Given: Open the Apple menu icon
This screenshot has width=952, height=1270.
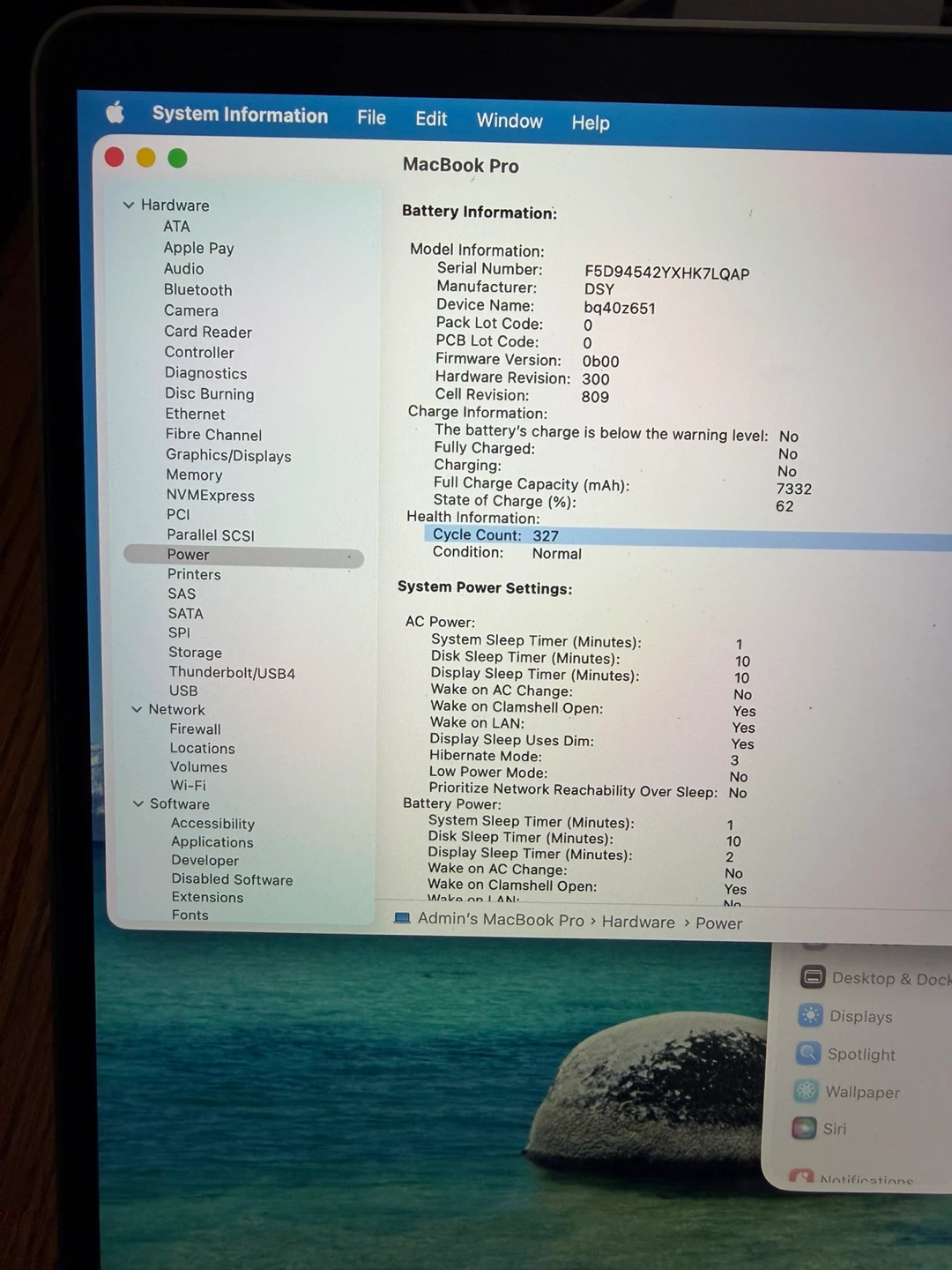Looking at the screenshot, I should click(x=115, y=112).
